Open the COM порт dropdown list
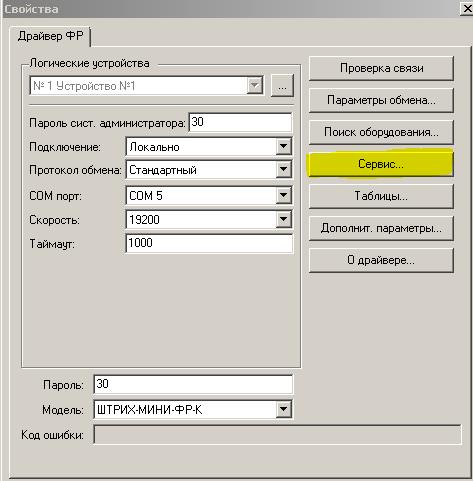Screen dimensions: 473x481 tap(283, 195)
